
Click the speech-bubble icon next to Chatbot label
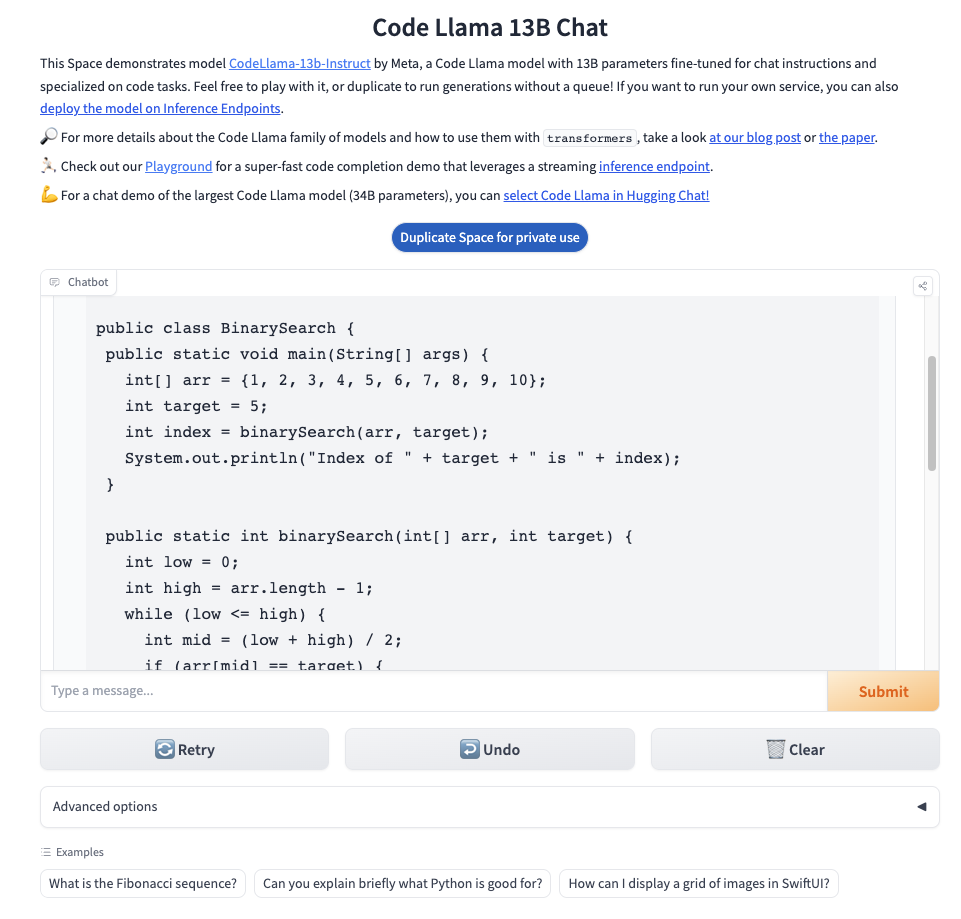57,282
